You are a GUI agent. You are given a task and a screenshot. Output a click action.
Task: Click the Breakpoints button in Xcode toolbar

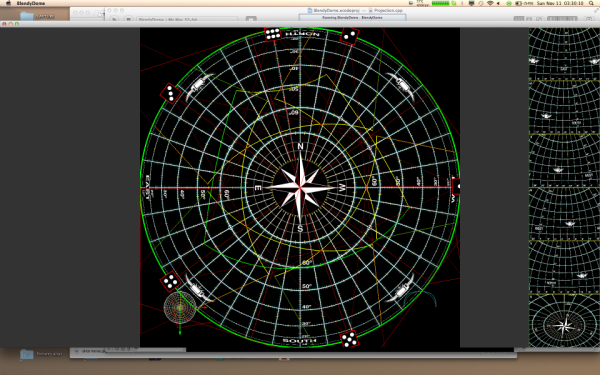[x=251, y=19]
